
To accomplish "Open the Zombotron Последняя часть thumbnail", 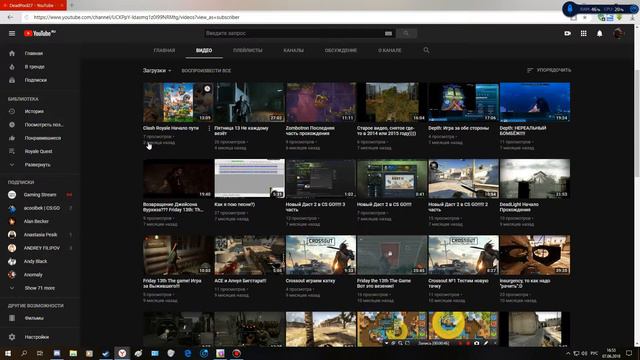I will [321, 102].
